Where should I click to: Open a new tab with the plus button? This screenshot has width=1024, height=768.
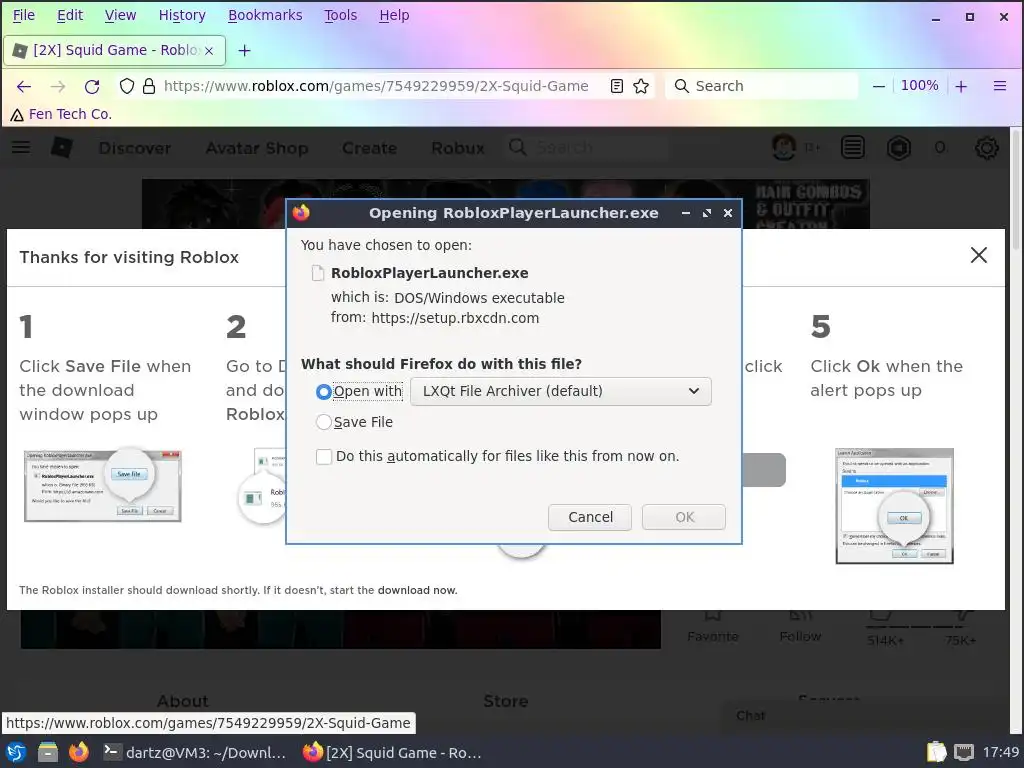click(x=244, y=50)
